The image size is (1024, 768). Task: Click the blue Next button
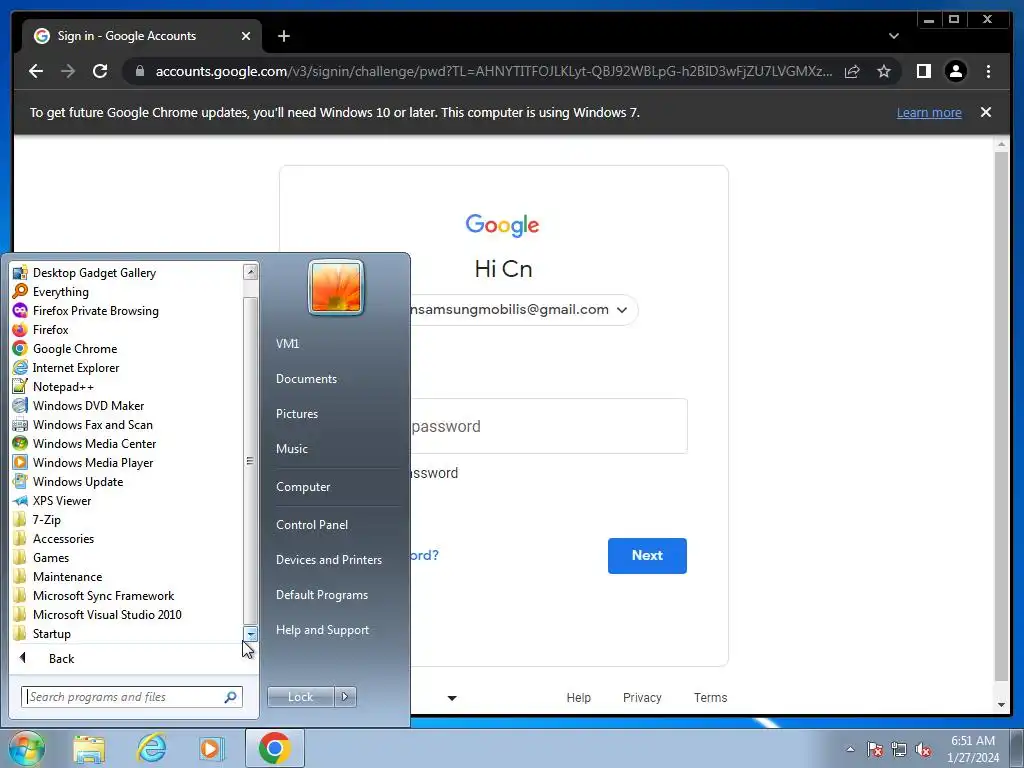647,556
